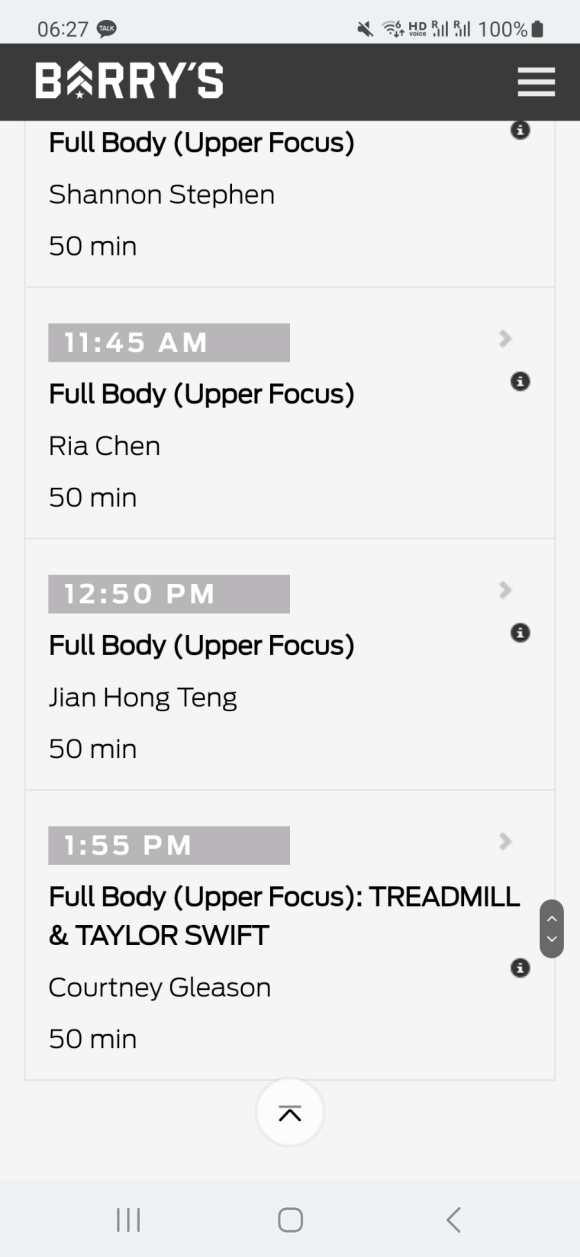Open the TREADMILL & TAYLOR SWIFT class title

[285, 916]
